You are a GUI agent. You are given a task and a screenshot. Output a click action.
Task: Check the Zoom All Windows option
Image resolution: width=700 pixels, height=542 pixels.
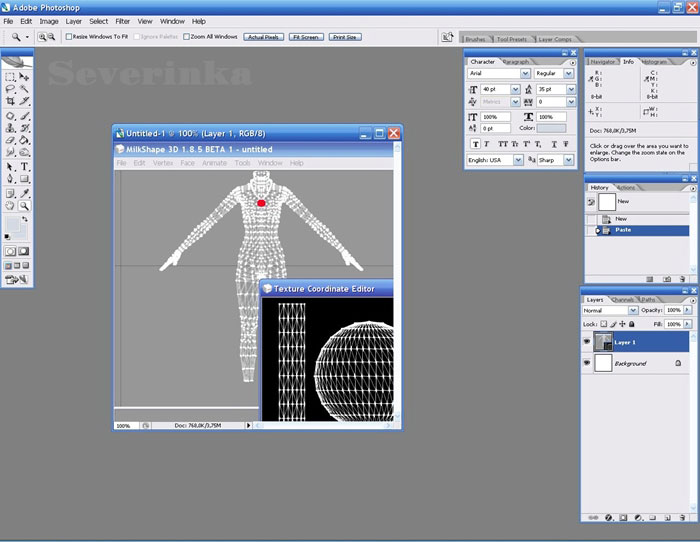(186, 37)
